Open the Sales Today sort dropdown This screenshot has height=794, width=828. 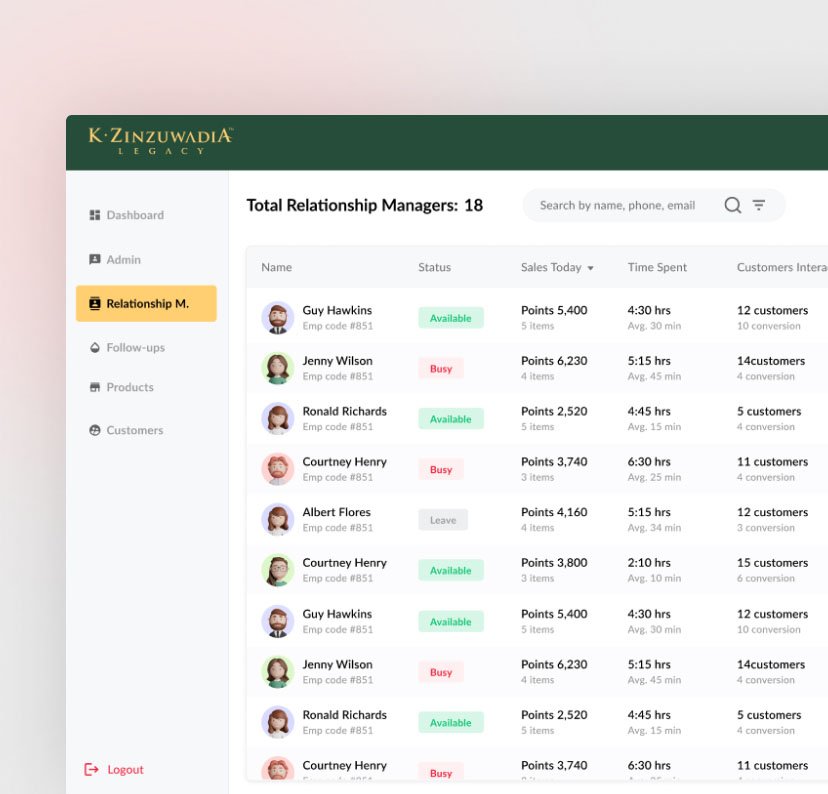(589, 267)
